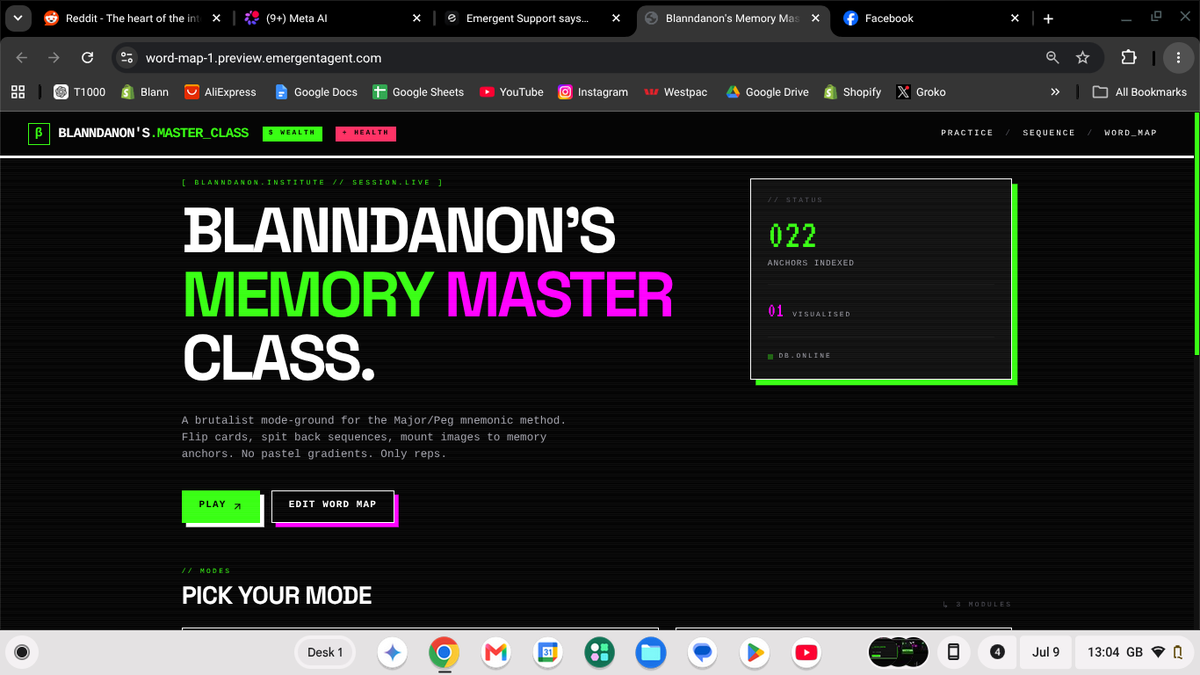Screen dimensions: 1200x675
Task: Open the WEALTH green tag
Action: point(292,133)
